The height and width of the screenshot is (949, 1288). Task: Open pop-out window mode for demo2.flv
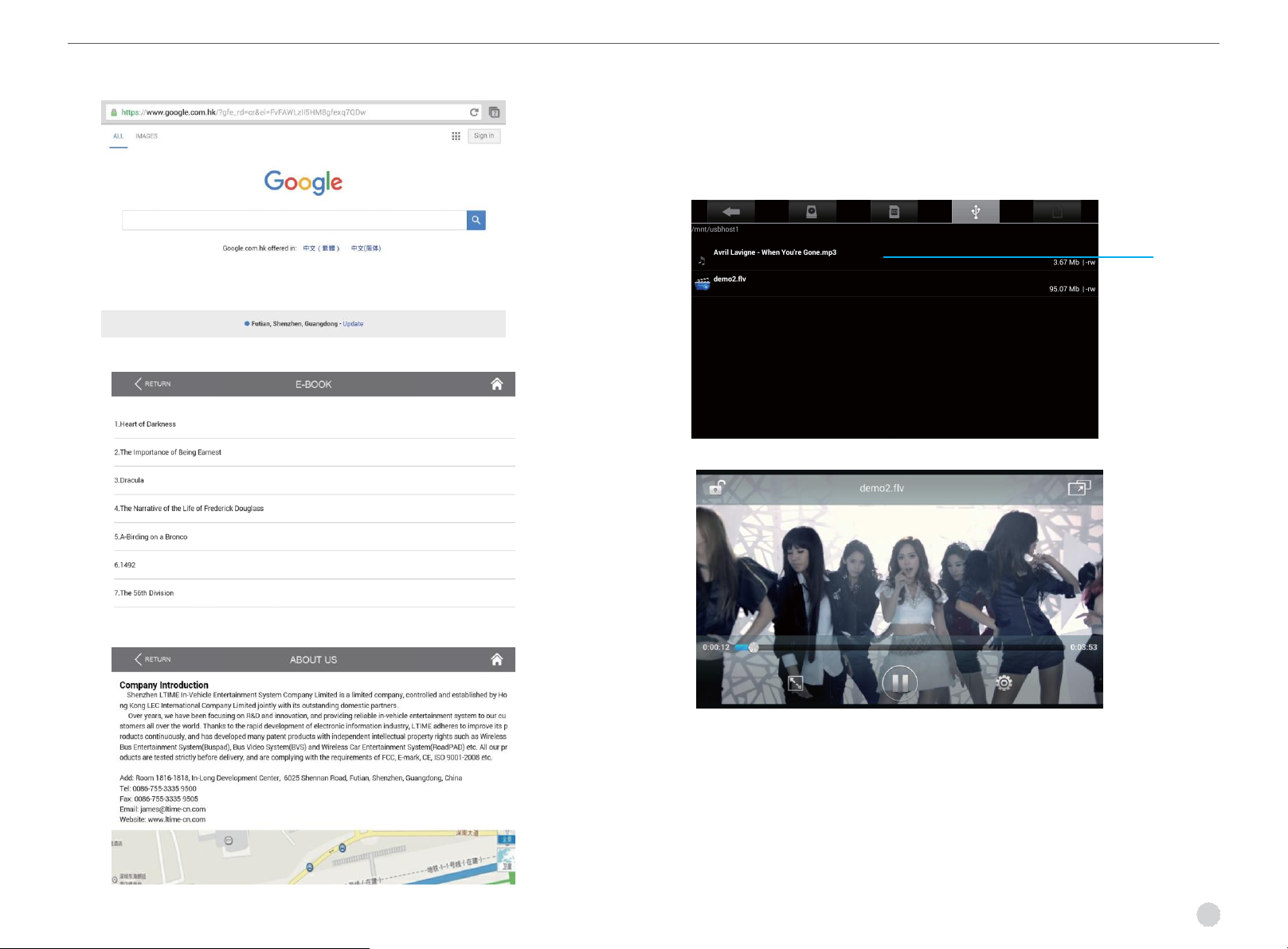(x=1079, y=487)
